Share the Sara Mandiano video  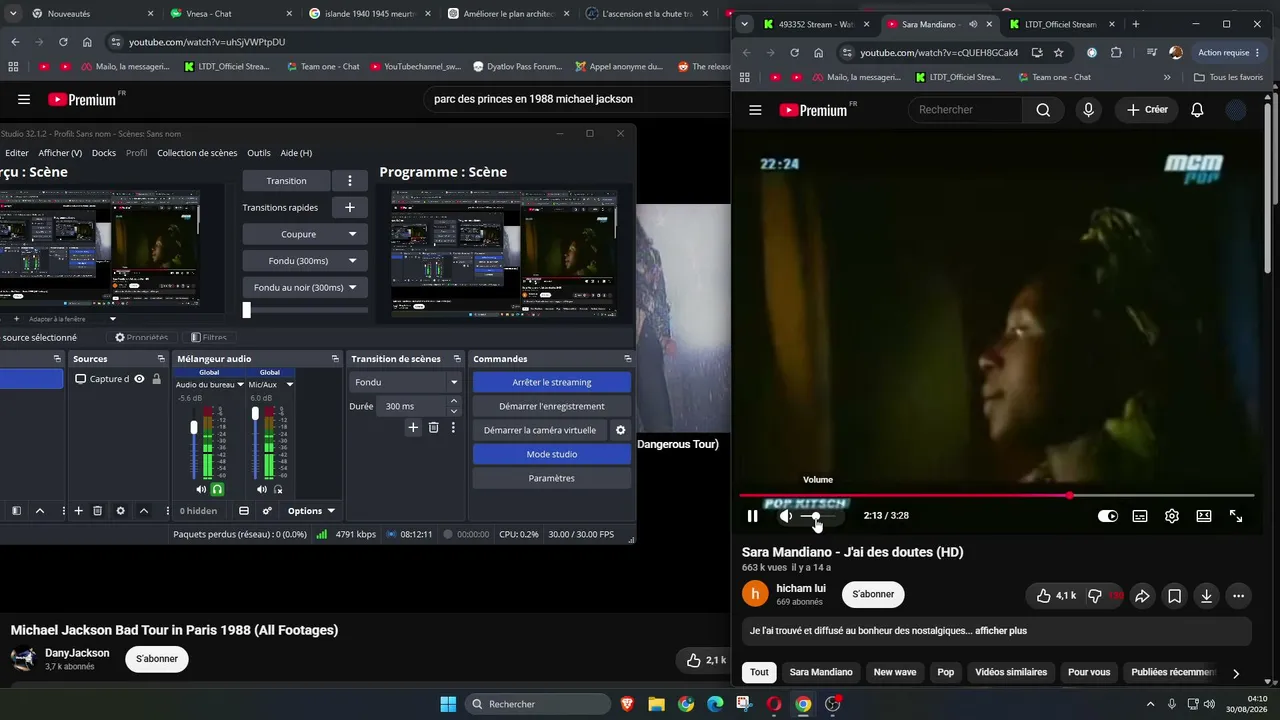click(x=1142, y=596)
